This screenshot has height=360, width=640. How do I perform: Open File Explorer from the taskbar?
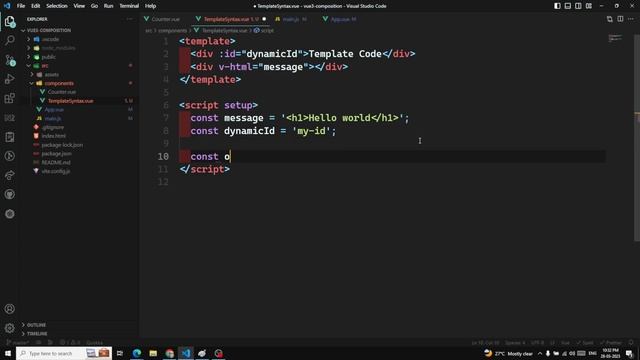coord(153,353)
